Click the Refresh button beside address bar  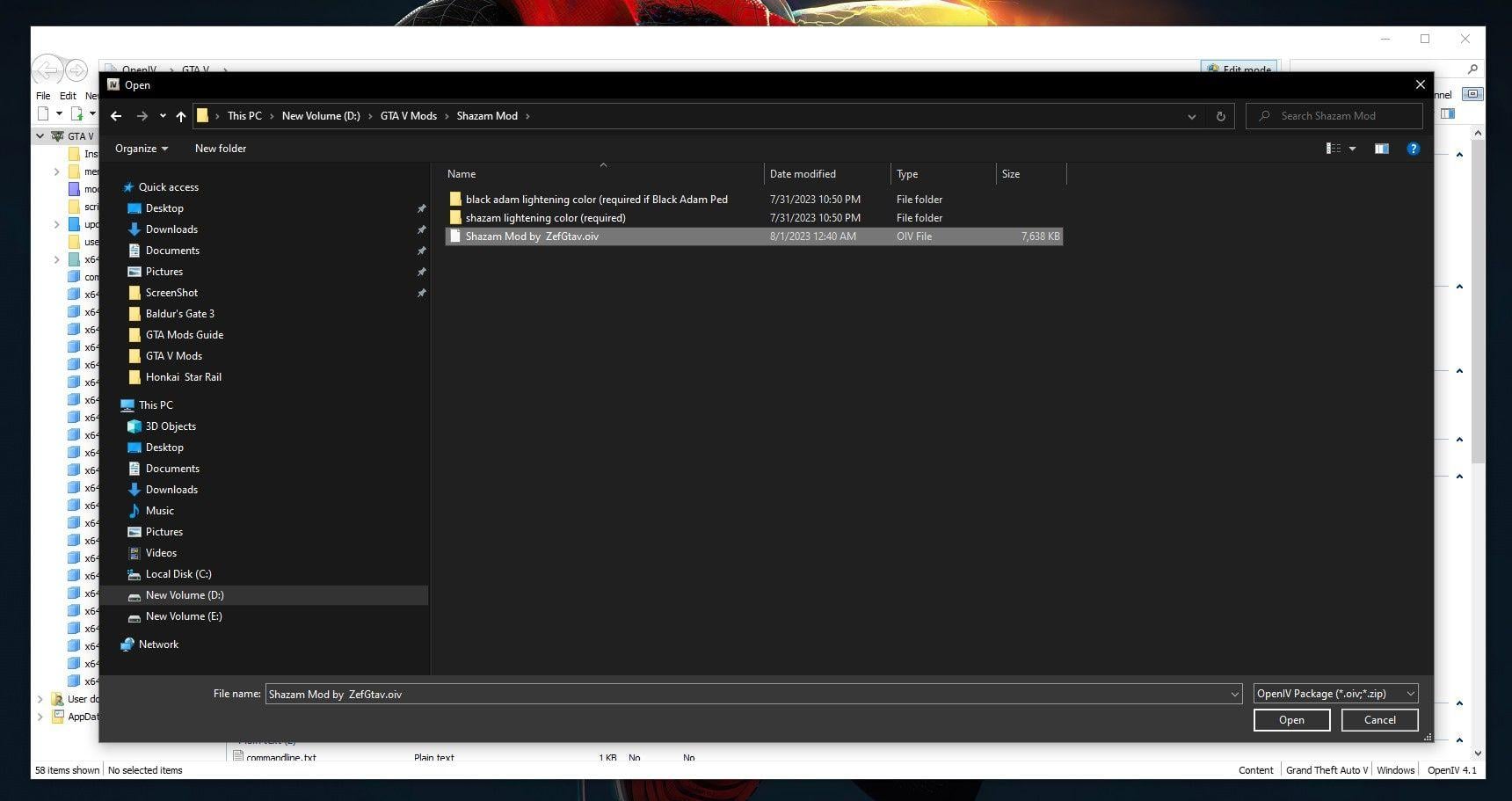1220,116
